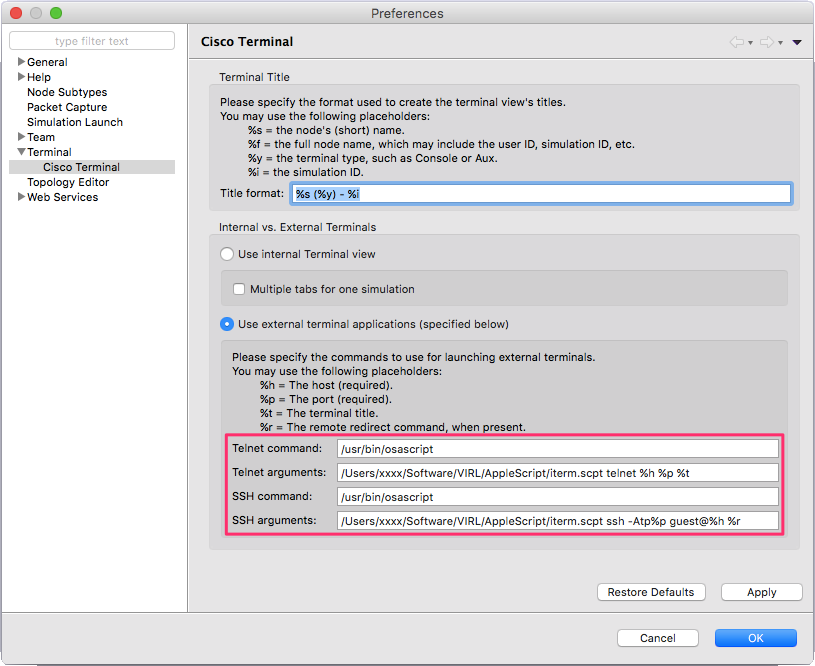Click '%i = the simulation ID.' text
This screenshot has height=666, width=815.
(x=306, y=172)
